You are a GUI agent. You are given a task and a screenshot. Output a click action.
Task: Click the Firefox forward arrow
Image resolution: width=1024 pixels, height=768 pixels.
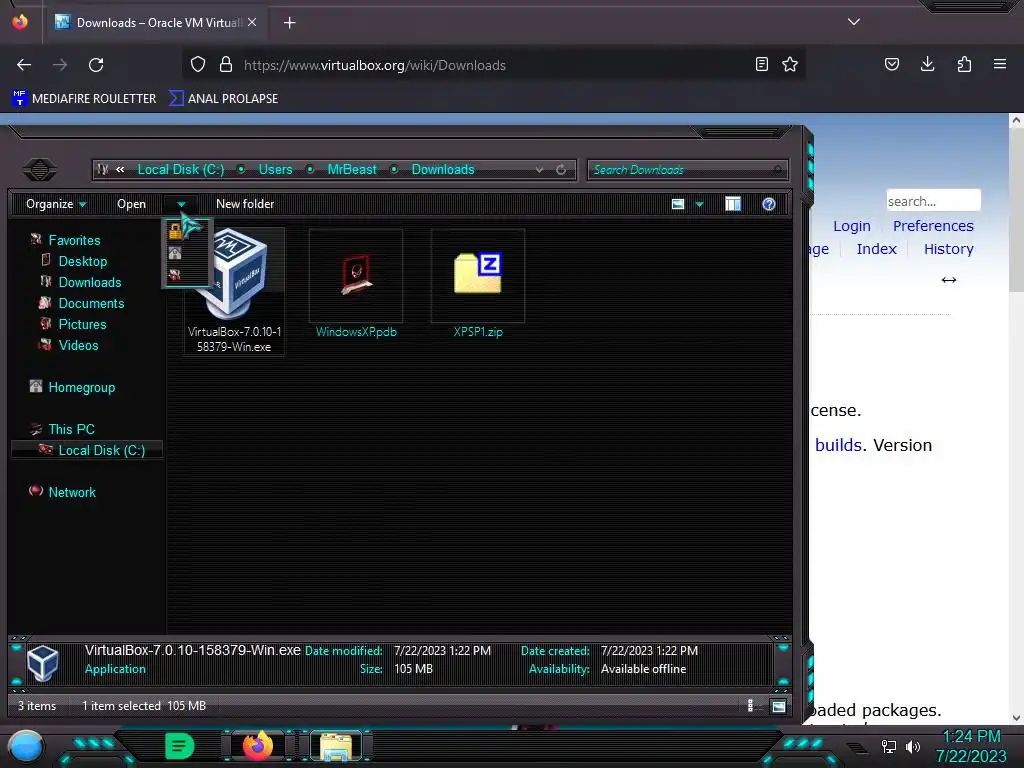pos(59,65)
